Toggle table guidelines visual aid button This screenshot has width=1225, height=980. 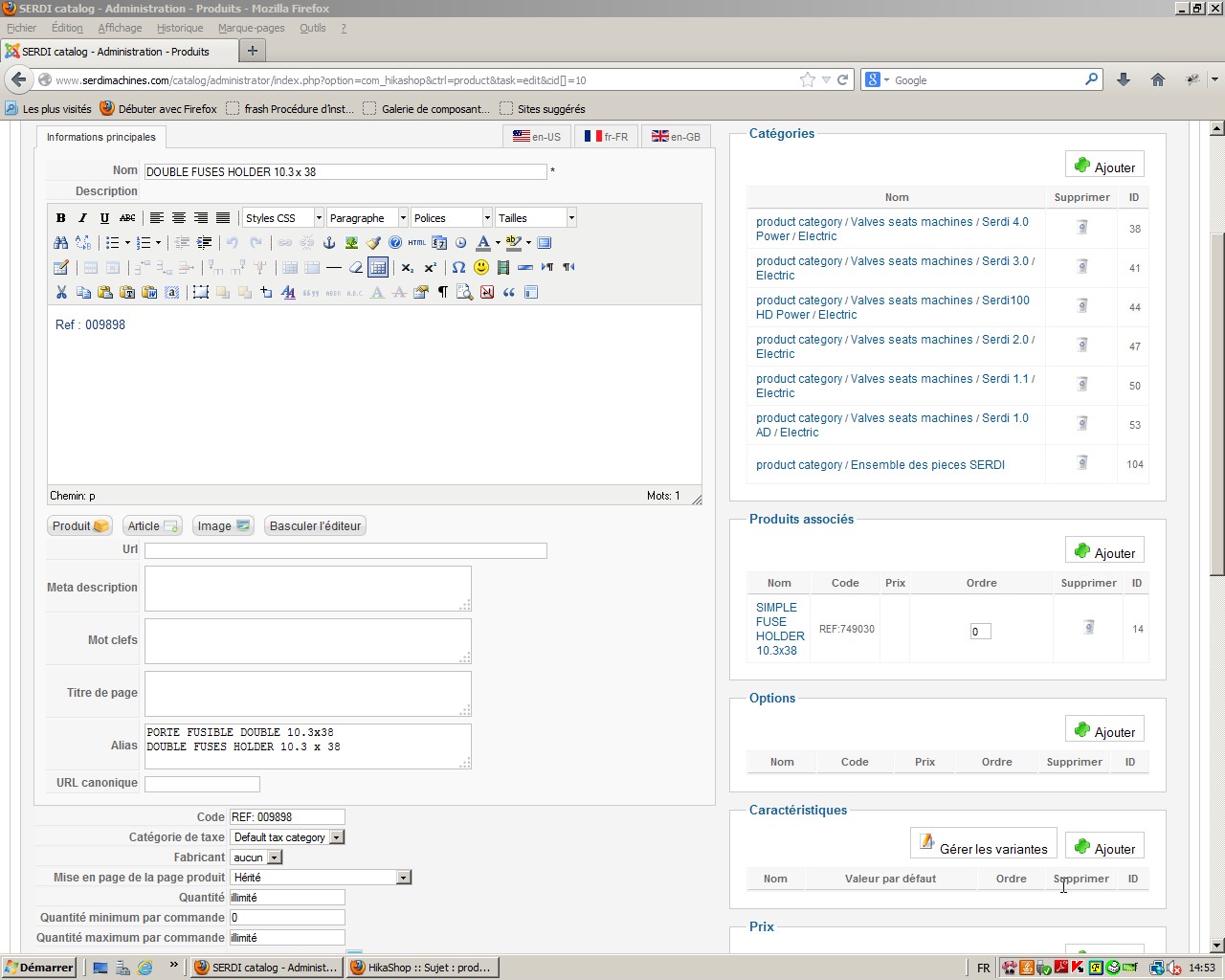[378, 267]
